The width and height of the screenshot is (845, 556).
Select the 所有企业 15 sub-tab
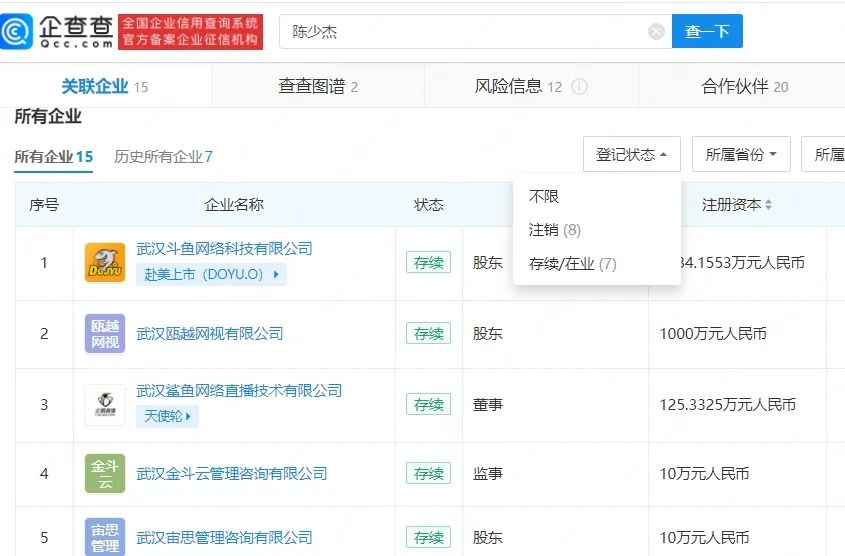[x=53, y=157]
